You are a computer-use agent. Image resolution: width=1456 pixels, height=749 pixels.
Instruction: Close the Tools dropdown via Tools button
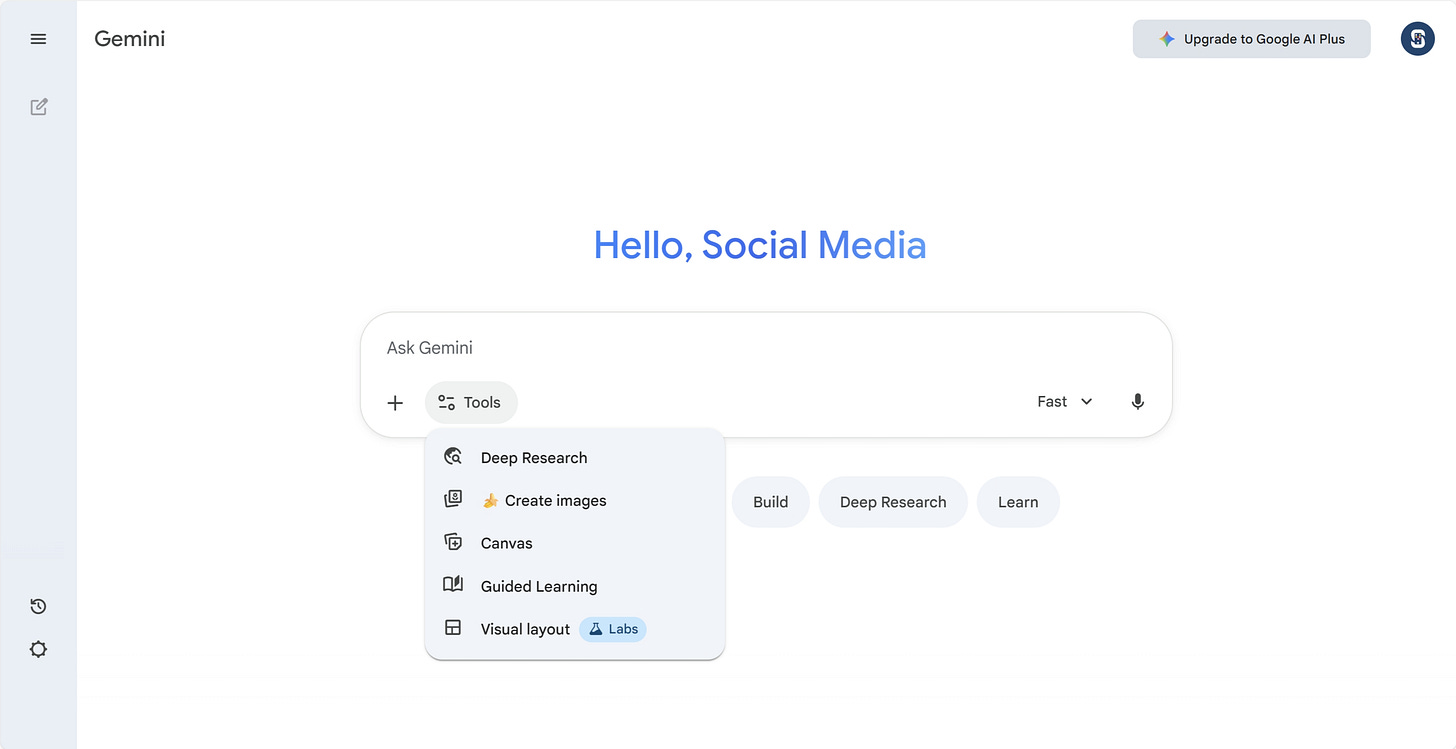click(471, 402)
